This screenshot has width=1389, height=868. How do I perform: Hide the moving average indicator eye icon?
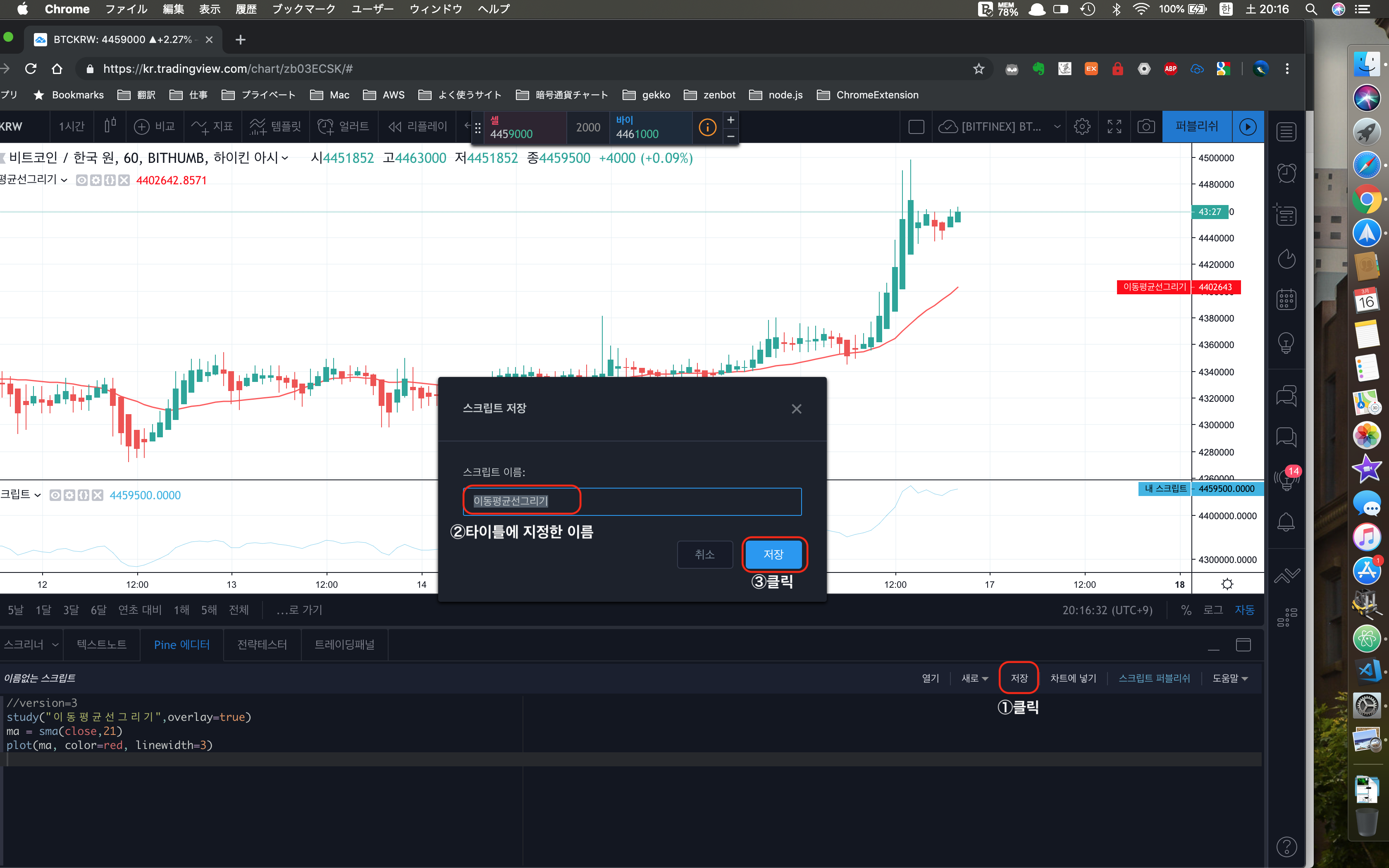point(82,180)
